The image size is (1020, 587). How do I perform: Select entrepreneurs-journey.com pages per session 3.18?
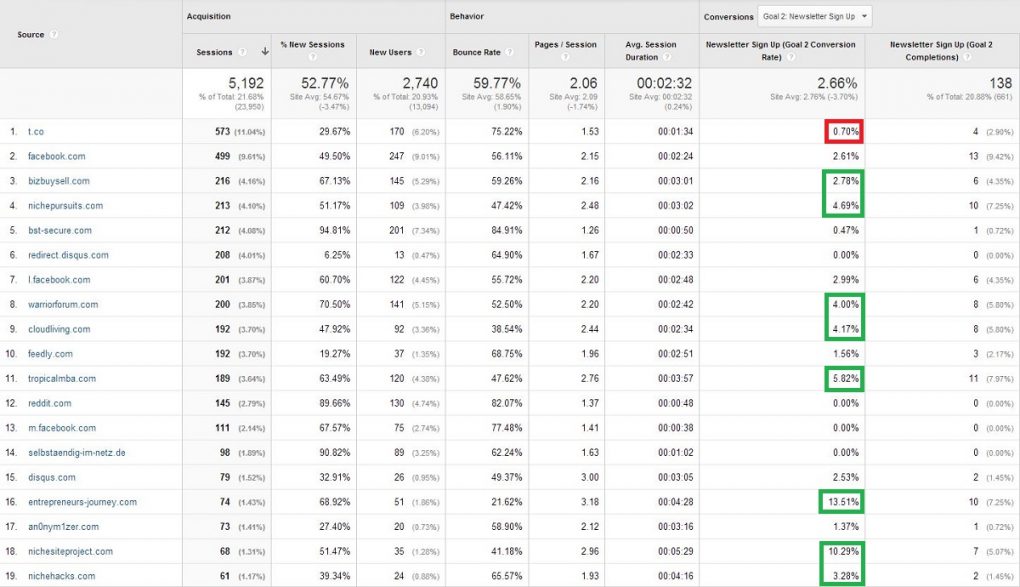[590, 502]
